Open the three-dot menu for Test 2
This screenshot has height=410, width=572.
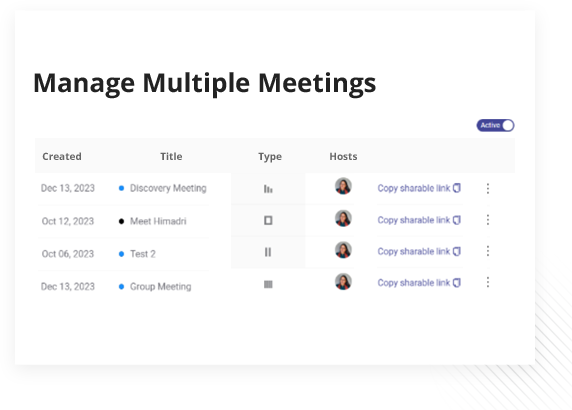pos(488,251)
